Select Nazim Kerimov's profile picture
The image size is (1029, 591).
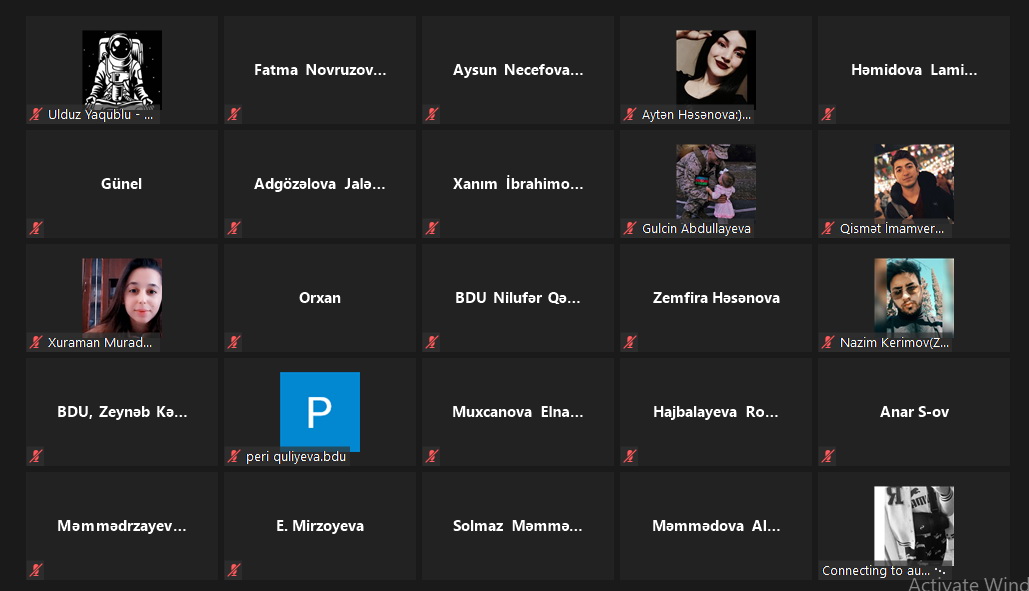(x=914, y=296)
